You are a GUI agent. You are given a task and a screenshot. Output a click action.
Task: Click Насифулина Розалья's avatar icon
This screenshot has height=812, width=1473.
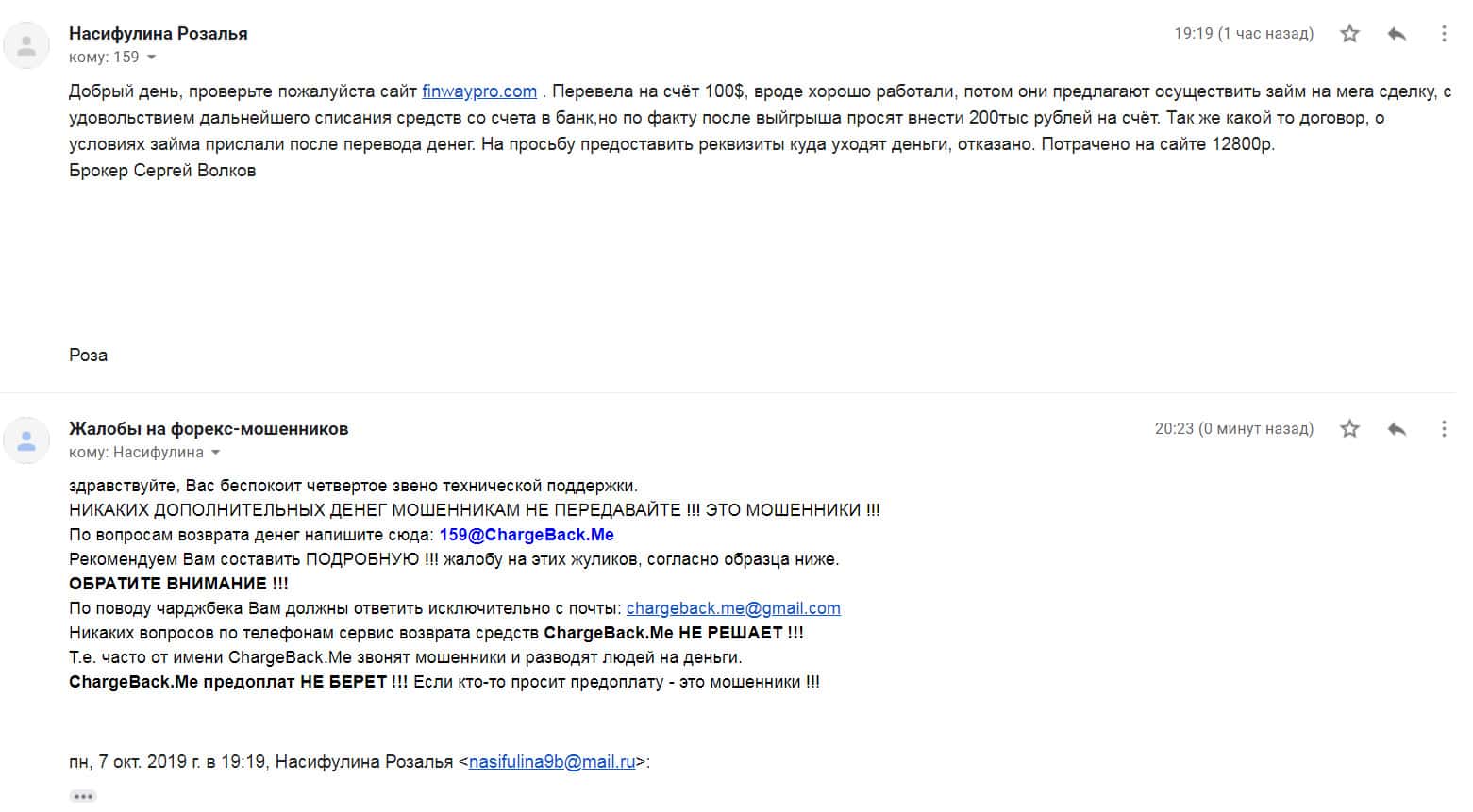(x=26, y=45)
